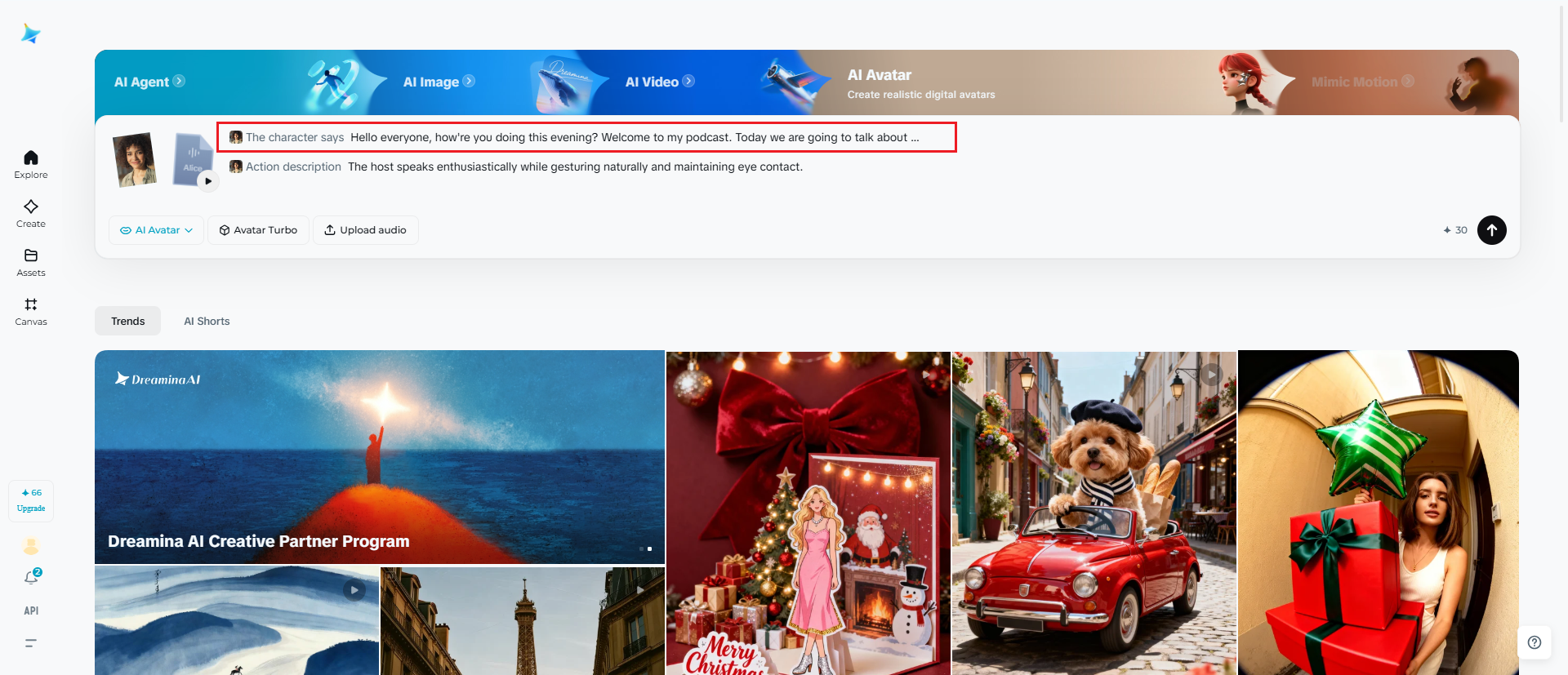This screenshot has width=1568, height=675.
Task: Select the AI Avatar banner tab
Action: [921, 83]
